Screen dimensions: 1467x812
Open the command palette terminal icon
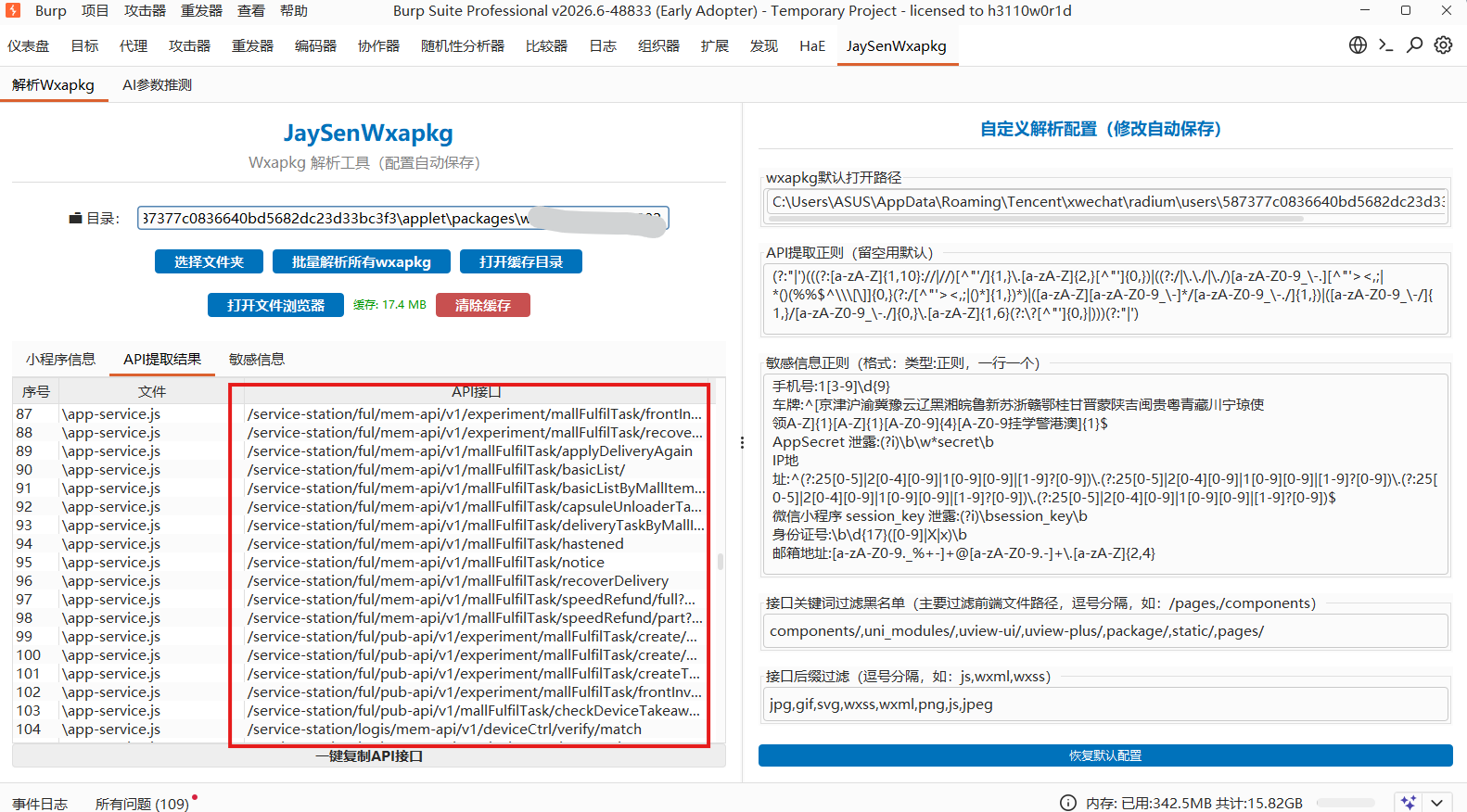tap(1386, 45)
